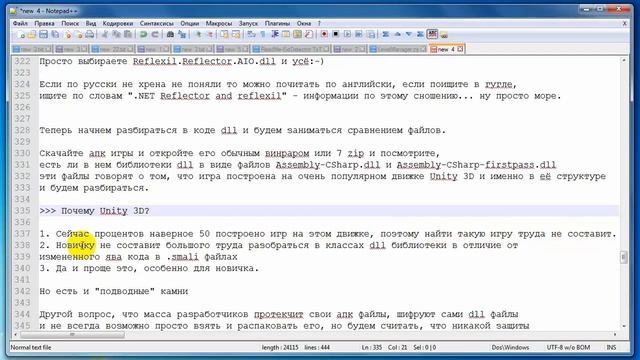Click the word 'протекчит' on line 344
Screen dimensions: 640x360
pyautogui.click(x=279, y=314)
